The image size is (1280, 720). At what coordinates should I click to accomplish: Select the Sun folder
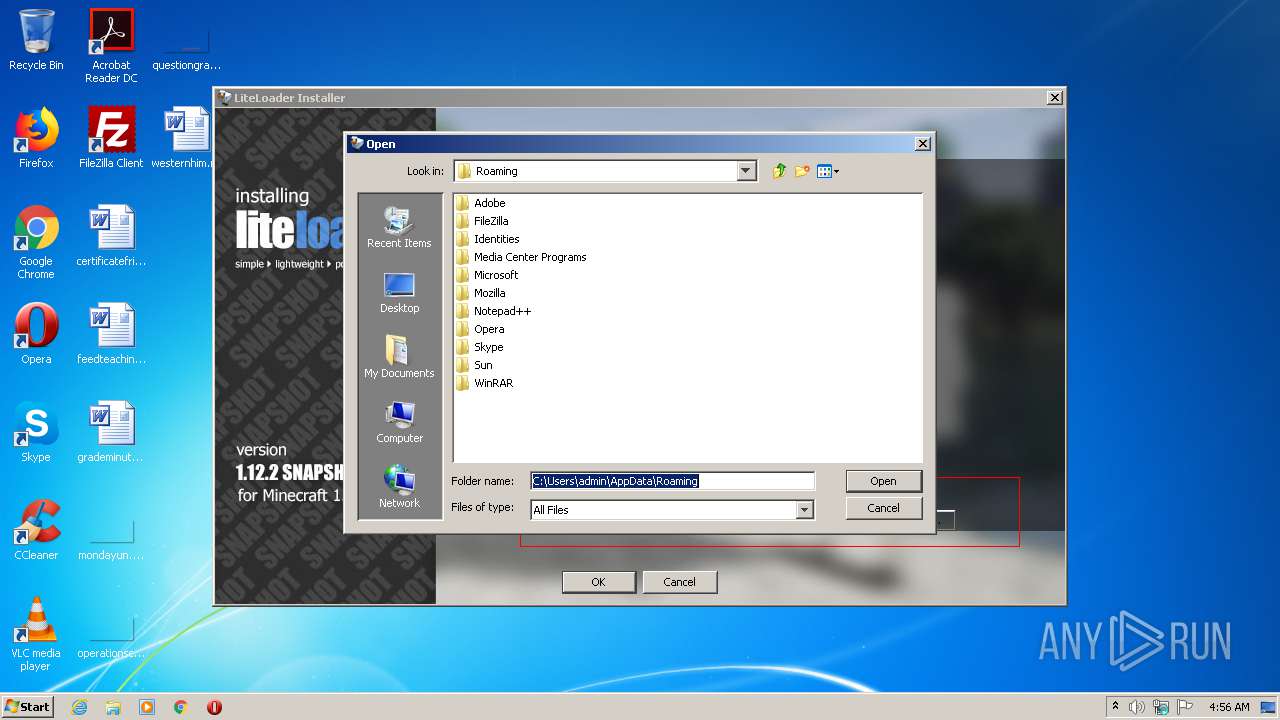pos(474,365)
